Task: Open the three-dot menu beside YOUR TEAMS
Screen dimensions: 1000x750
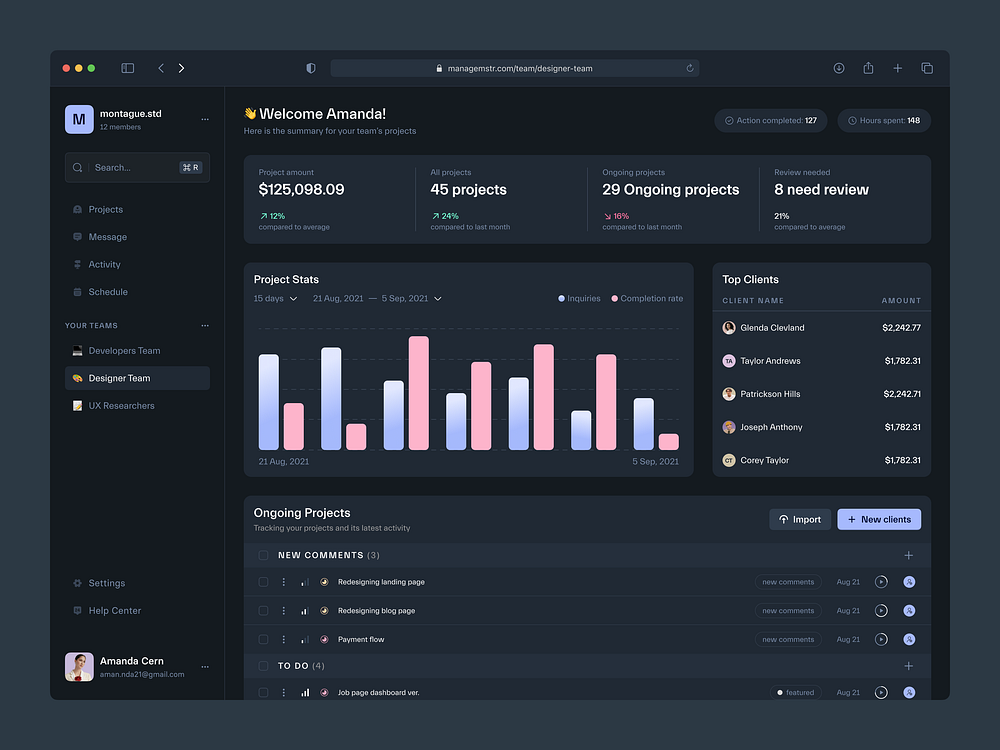Action: (205, 325)
